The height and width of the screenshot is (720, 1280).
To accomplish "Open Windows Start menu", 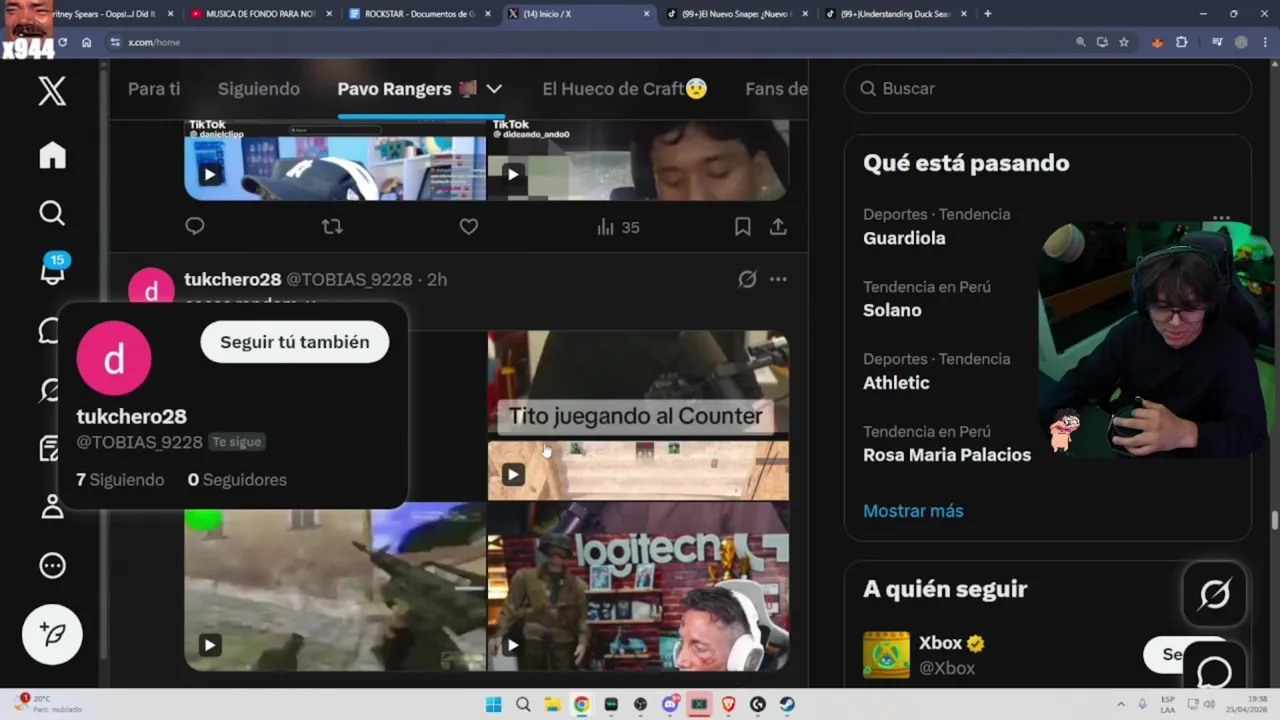I will [493, 704].
